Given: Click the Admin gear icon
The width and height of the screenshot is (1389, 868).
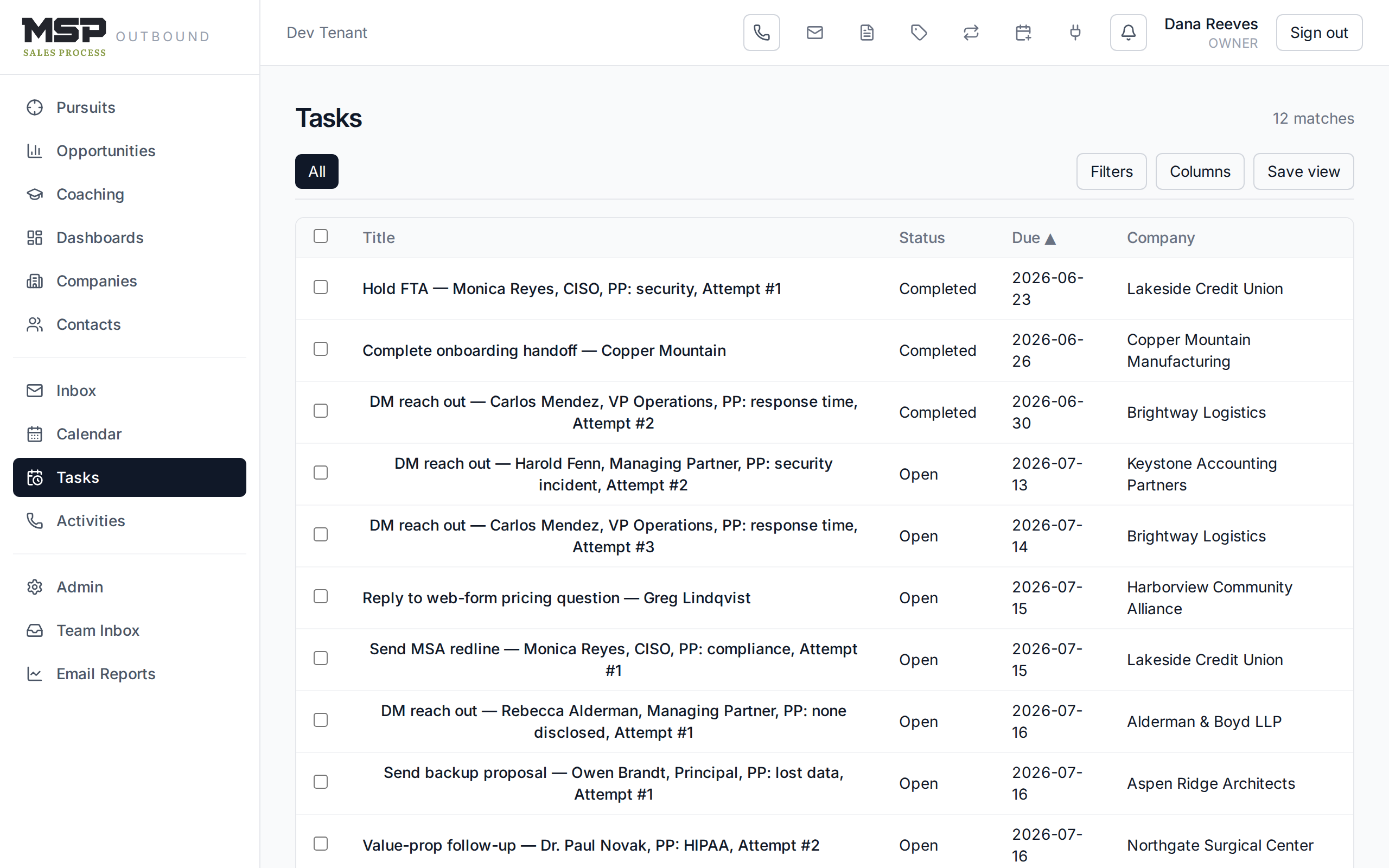Looking at the screenshot, I should (x=35, y=586).
